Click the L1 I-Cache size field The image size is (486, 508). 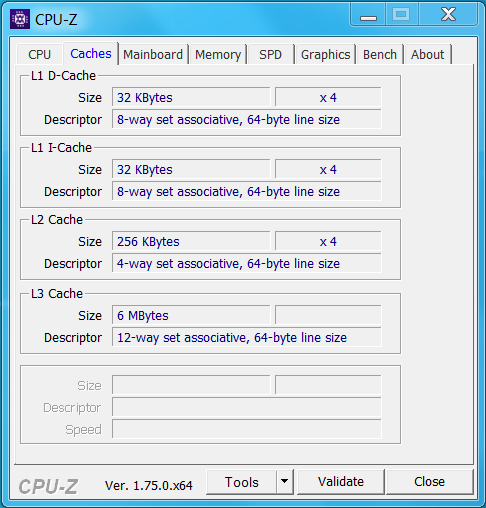point(191,169)
